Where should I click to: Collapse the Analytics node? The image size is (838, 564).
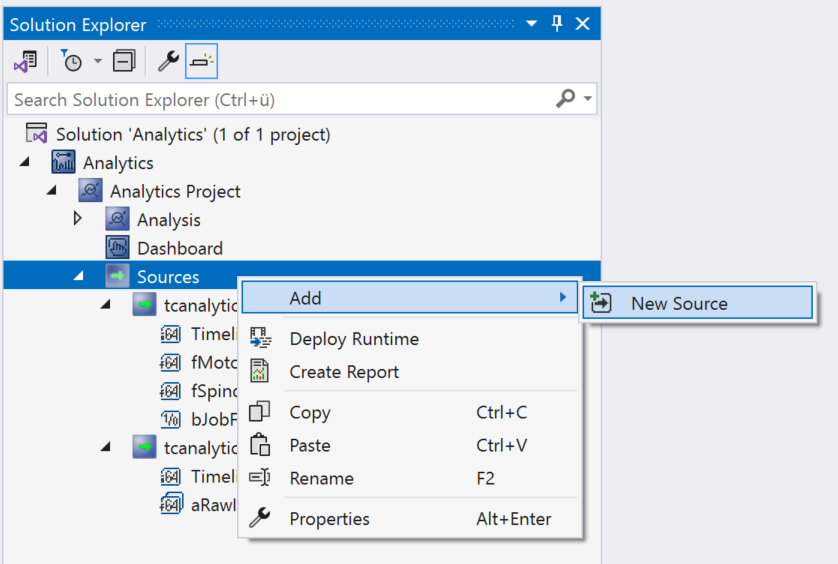point(25,161)
